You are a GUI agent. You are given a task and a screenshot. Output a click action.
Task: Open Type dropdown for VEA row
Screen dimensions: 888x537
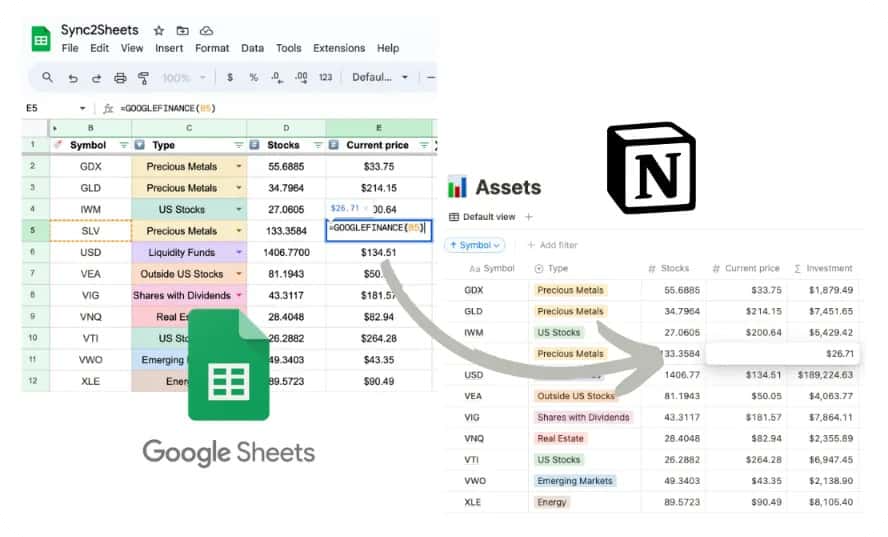pos(238,274)
